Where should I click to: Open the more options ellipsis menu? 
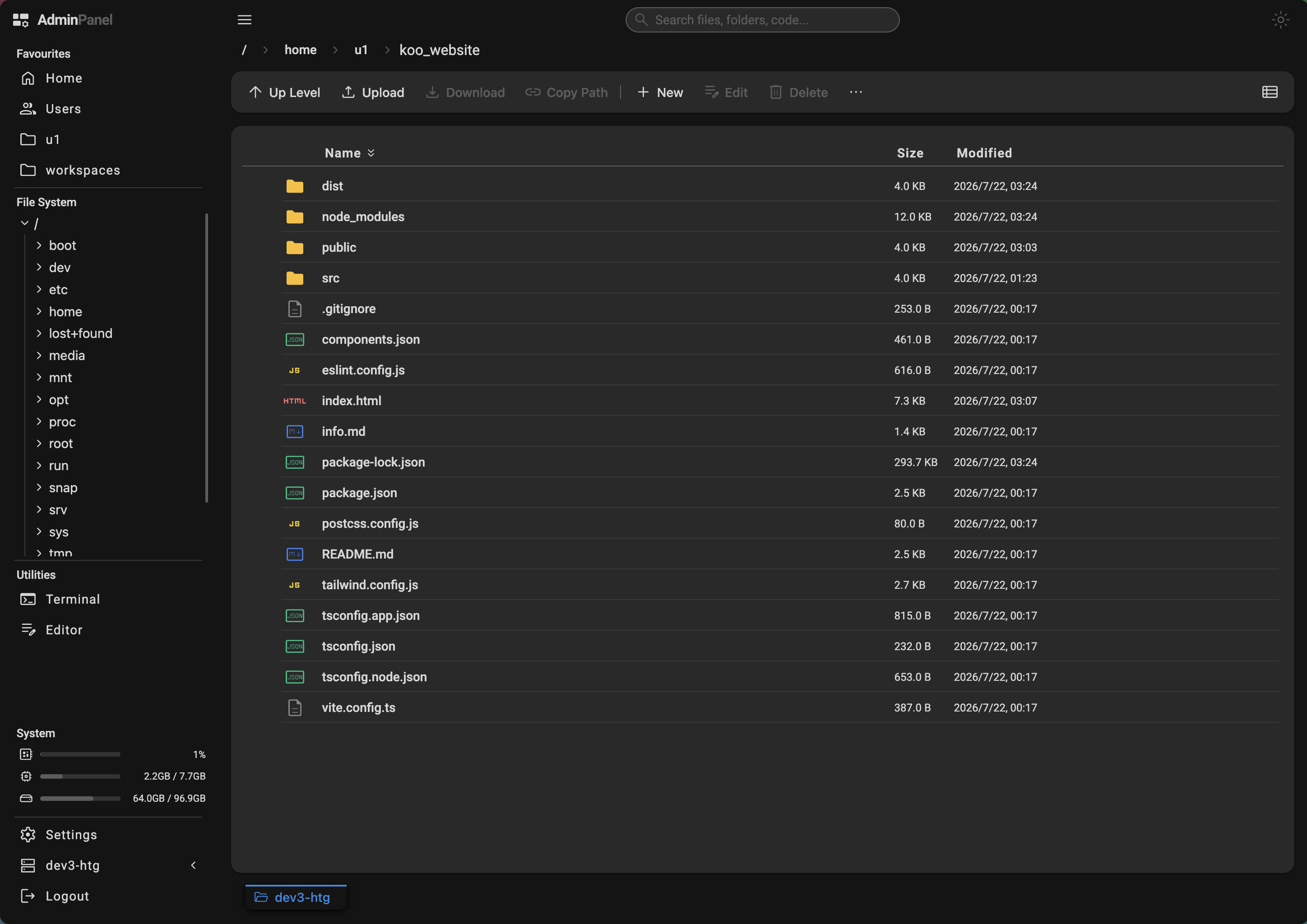point(856,92)
